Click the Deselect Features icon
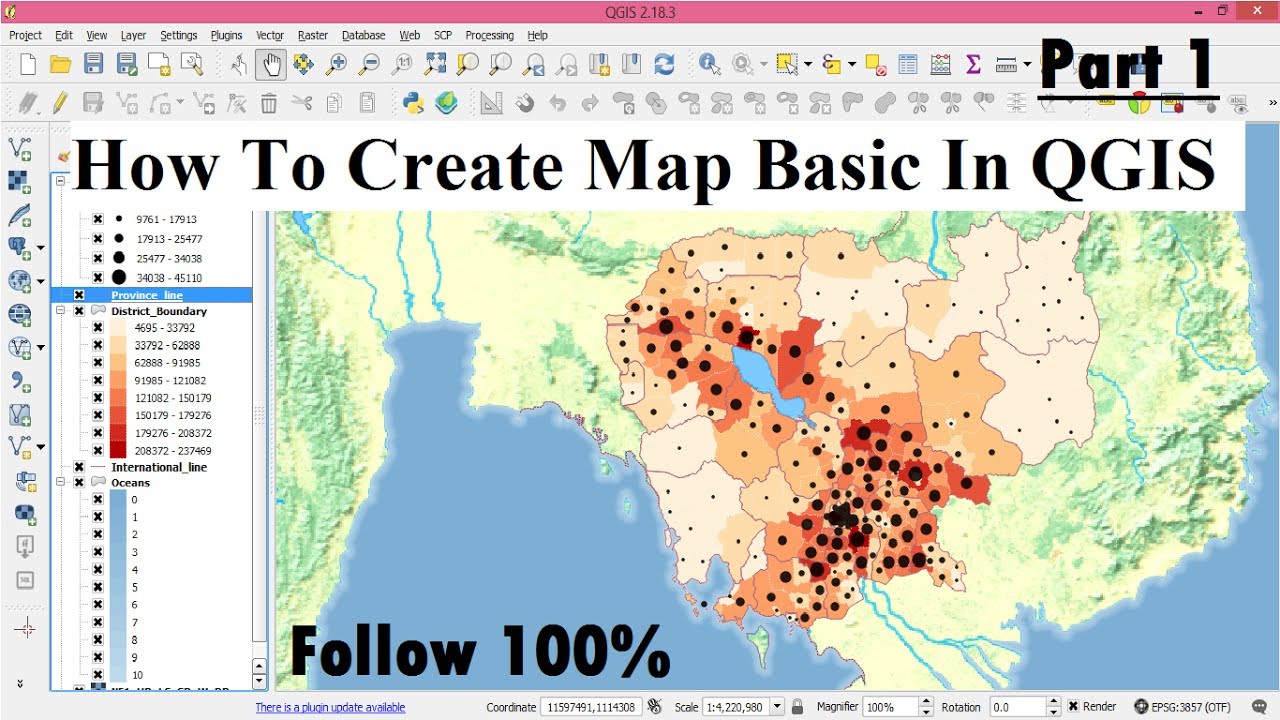 click(875, 65)
